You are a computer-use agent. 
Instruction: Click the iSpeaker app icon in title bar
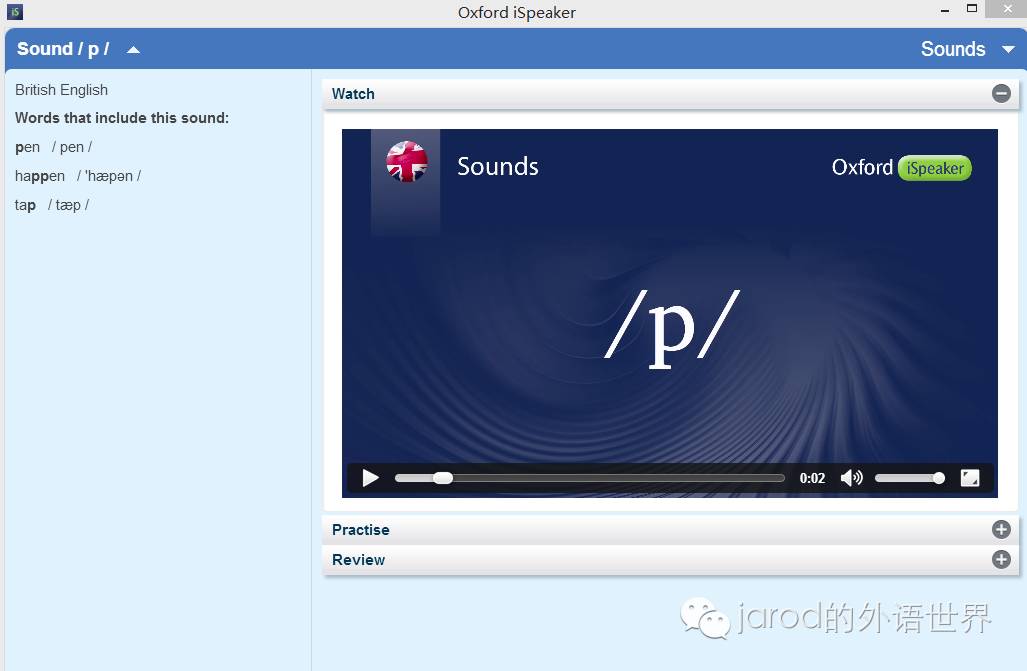click(x=14, y=12)
